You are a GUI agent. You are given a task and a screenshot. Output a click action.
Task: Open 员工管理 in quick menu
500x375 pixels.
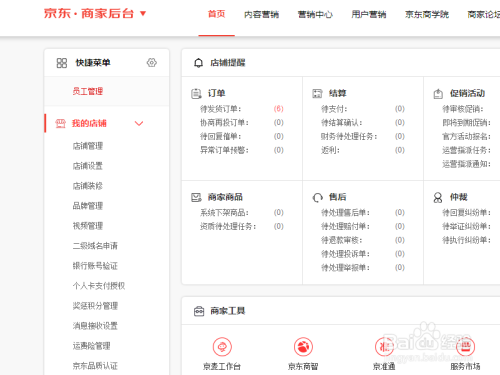click(x=88, y=91)
